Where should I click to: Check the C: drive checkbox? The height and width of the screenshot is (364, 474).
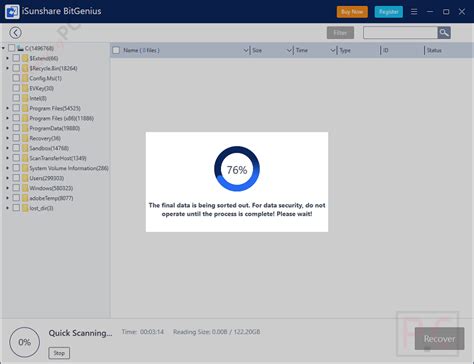(x=12, y=48)
